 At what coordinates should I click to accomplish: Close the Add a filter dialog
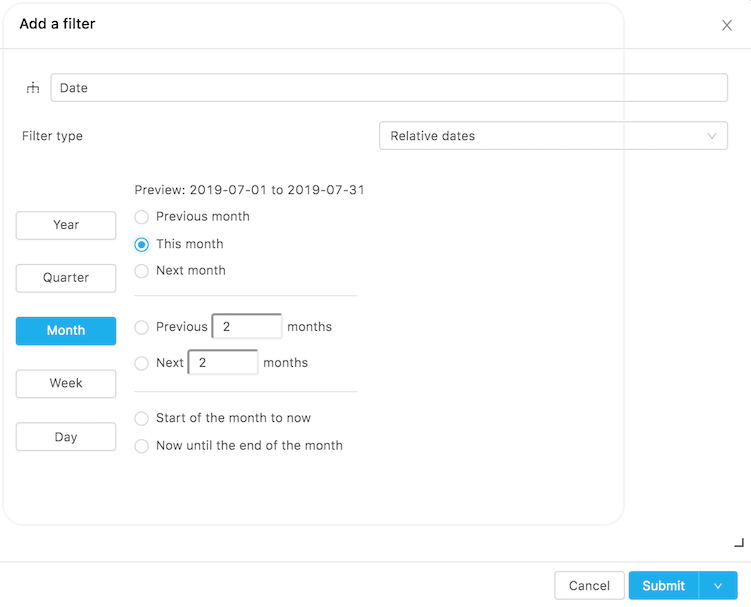click(727, 25)
